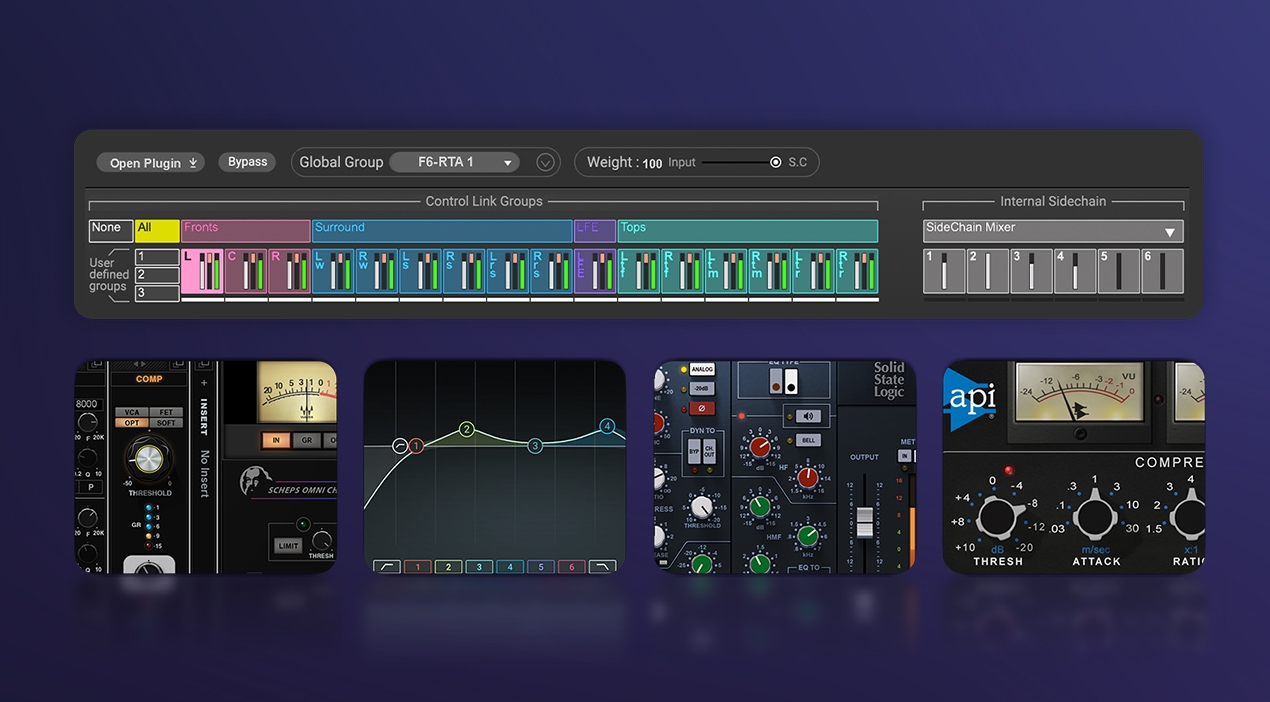Image resolution: width=1270 pixels, height=702 pixels.
Task: Select the All control link group
Action: tap(157, 231)
